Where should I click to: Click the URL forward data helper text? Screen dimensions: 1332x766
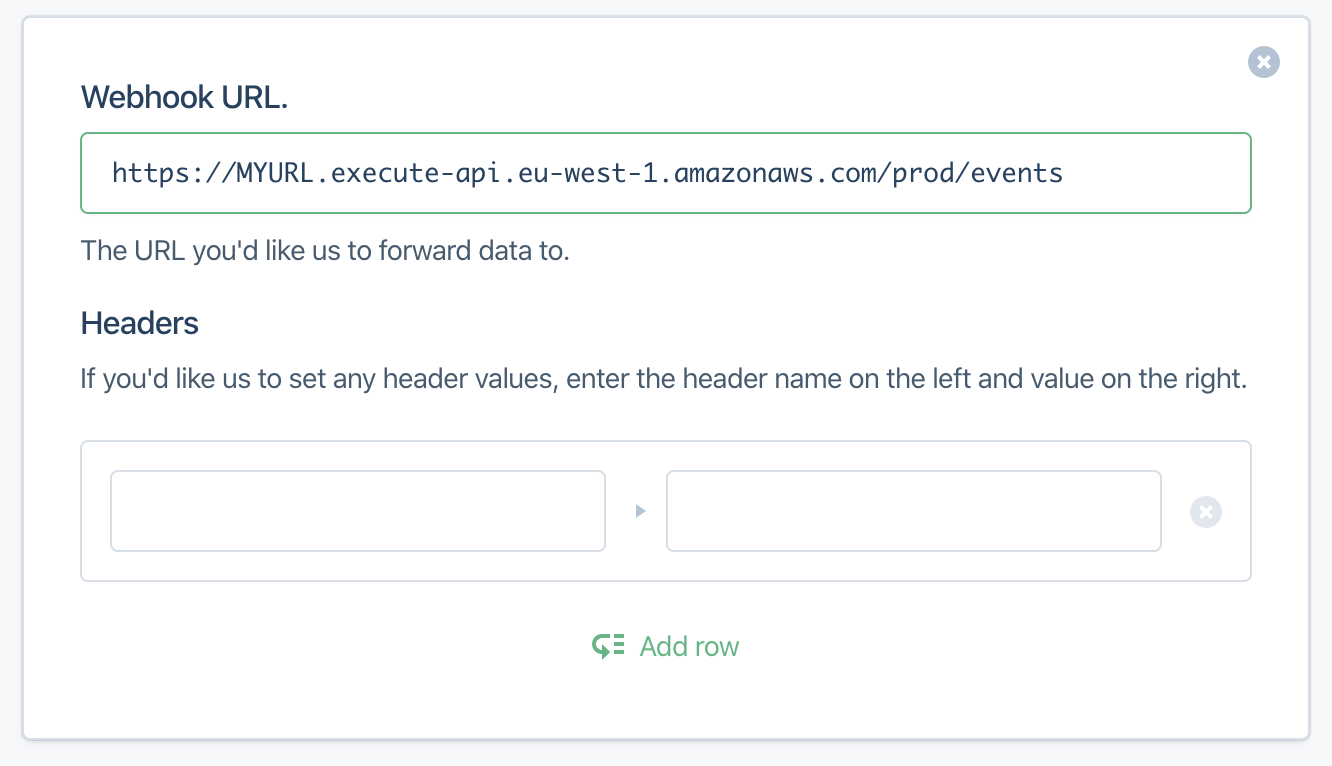pos(325,249)
